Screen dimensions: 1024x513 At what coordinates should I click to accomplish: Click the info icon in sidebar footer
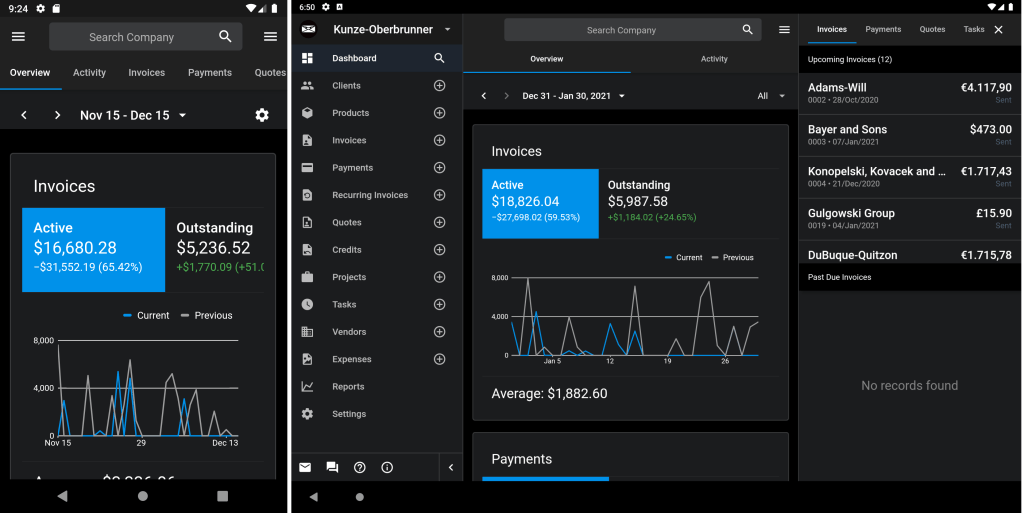387,467
